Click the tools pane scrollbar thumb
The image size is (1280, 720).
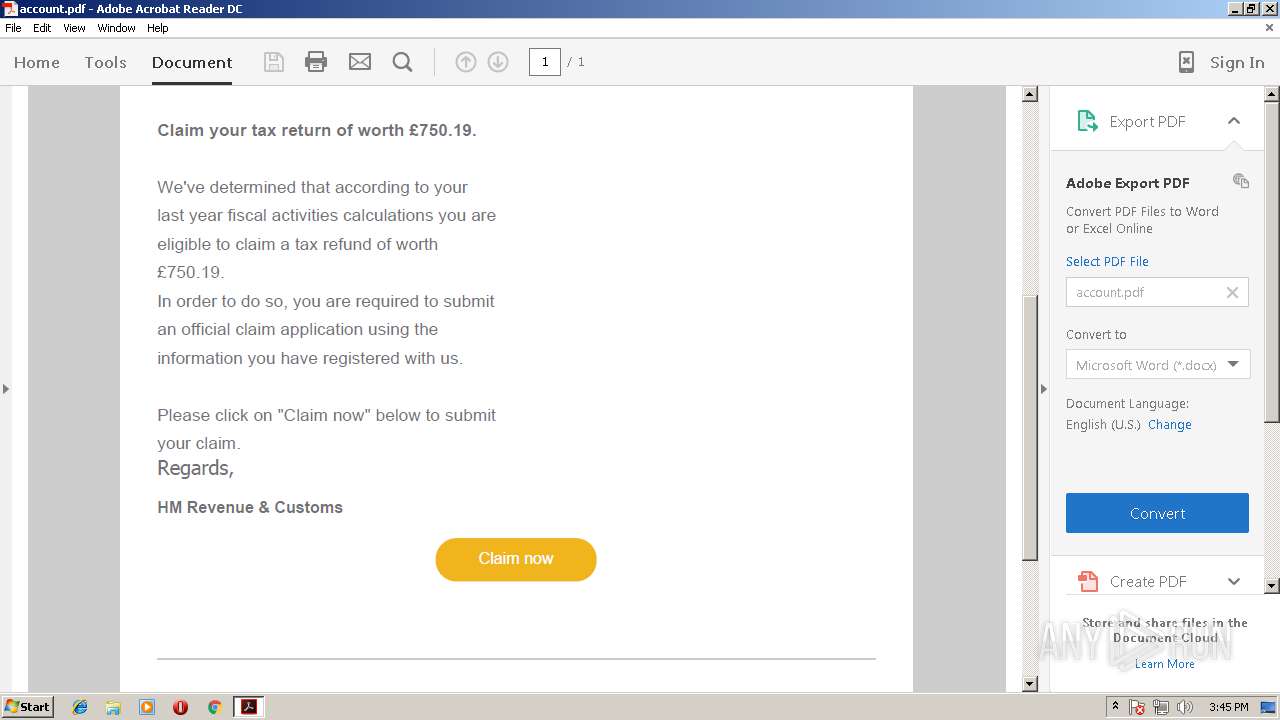1272,262
